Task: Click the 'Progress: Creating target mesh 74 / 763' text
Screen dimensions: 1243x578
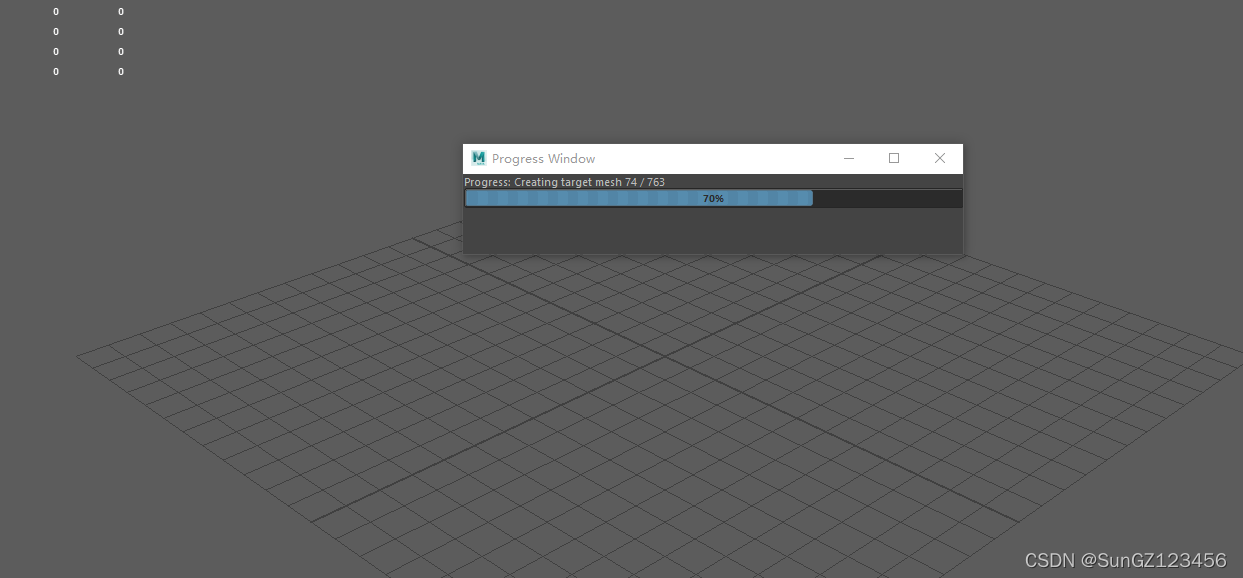Action: [x=564, y=182]
